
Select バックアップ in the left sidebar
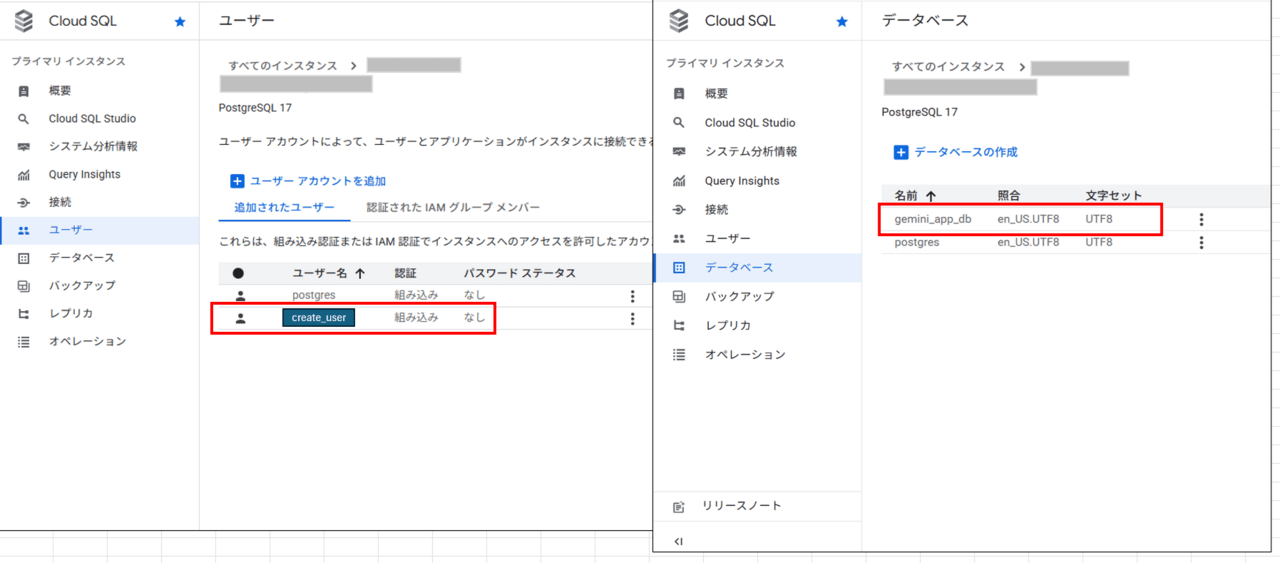click(82, 286)
